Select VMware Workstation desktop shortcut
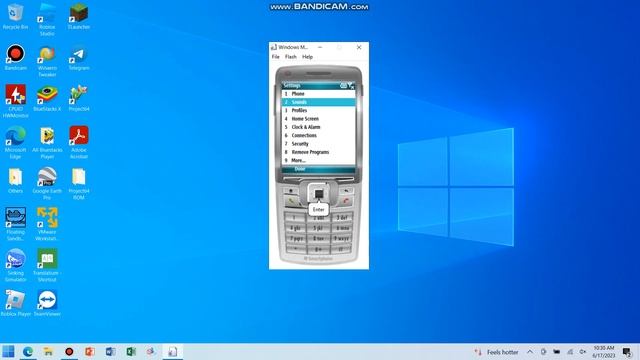The width and height of the screenshot is (640, 360). click(47, 224)
